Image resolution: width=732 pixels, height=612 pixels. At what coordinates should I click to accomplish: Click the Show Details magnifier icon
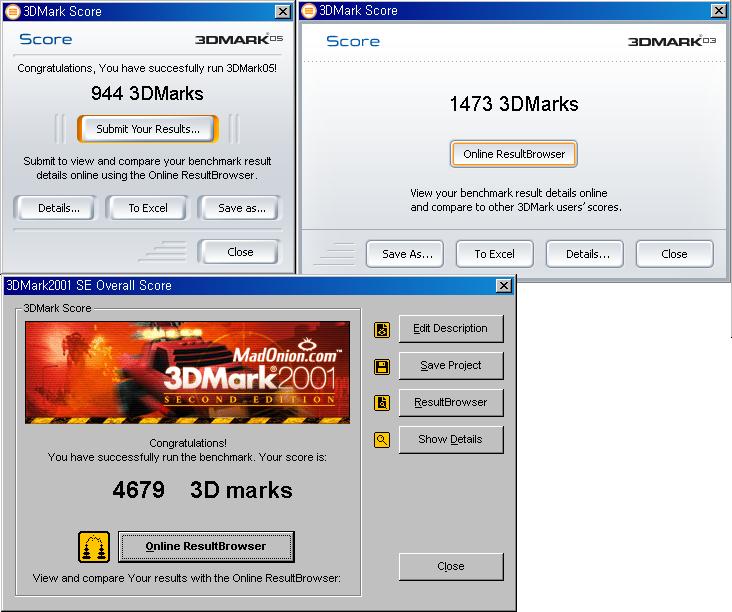click(x=382, y=440)
